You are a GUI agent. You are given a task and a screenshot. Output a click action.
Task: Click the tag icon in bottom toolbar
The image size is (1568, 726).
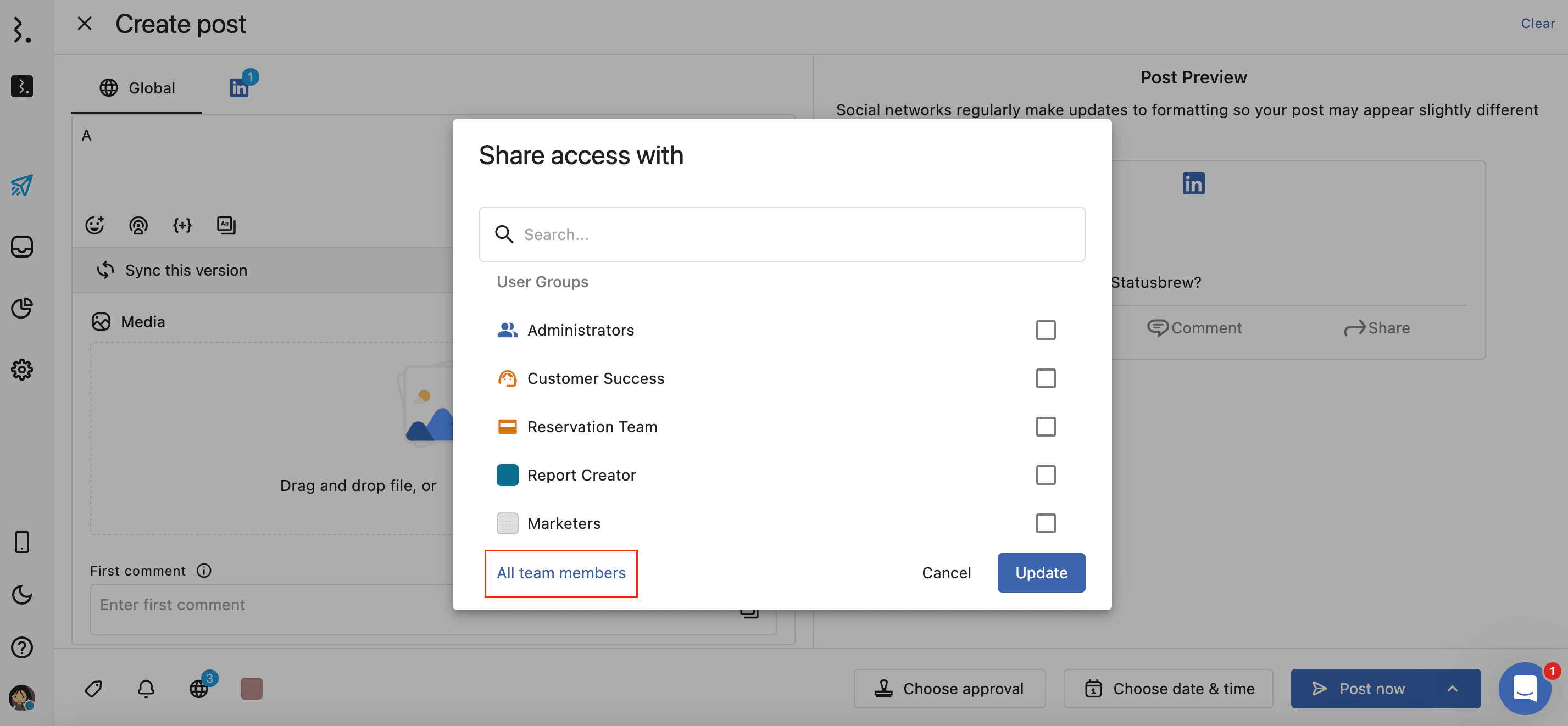click(93, 688)
